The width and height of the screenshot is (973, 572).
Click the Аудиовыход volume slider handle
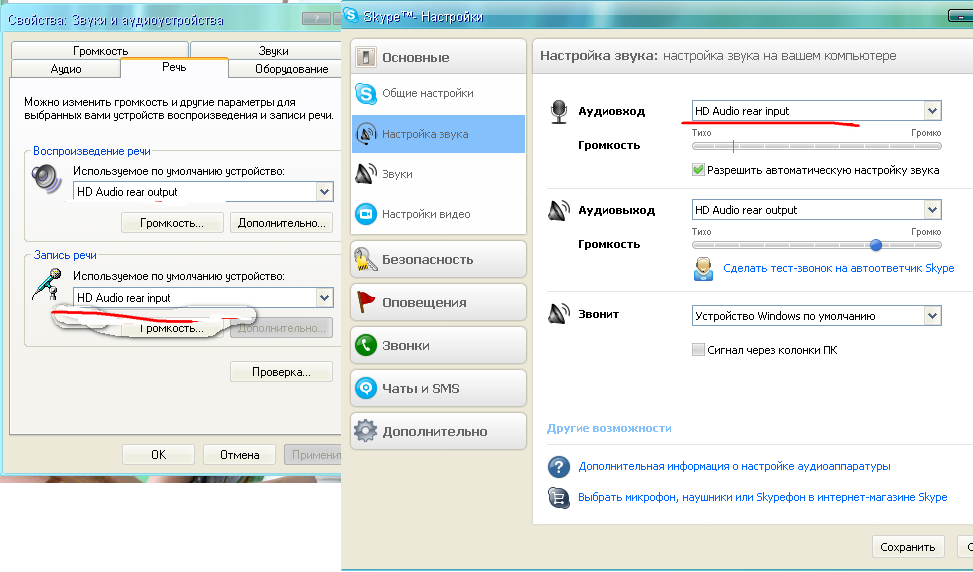(876, 245)
